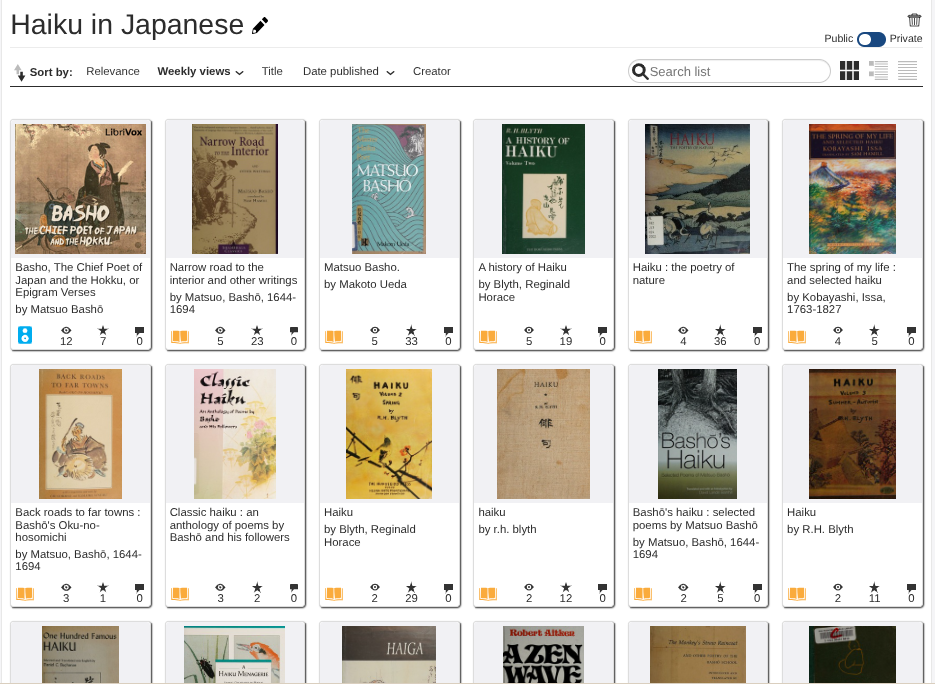Open the One Hundred Famous Haiku cover
Screen dimensions: 935x684
(x=81, y=654)
